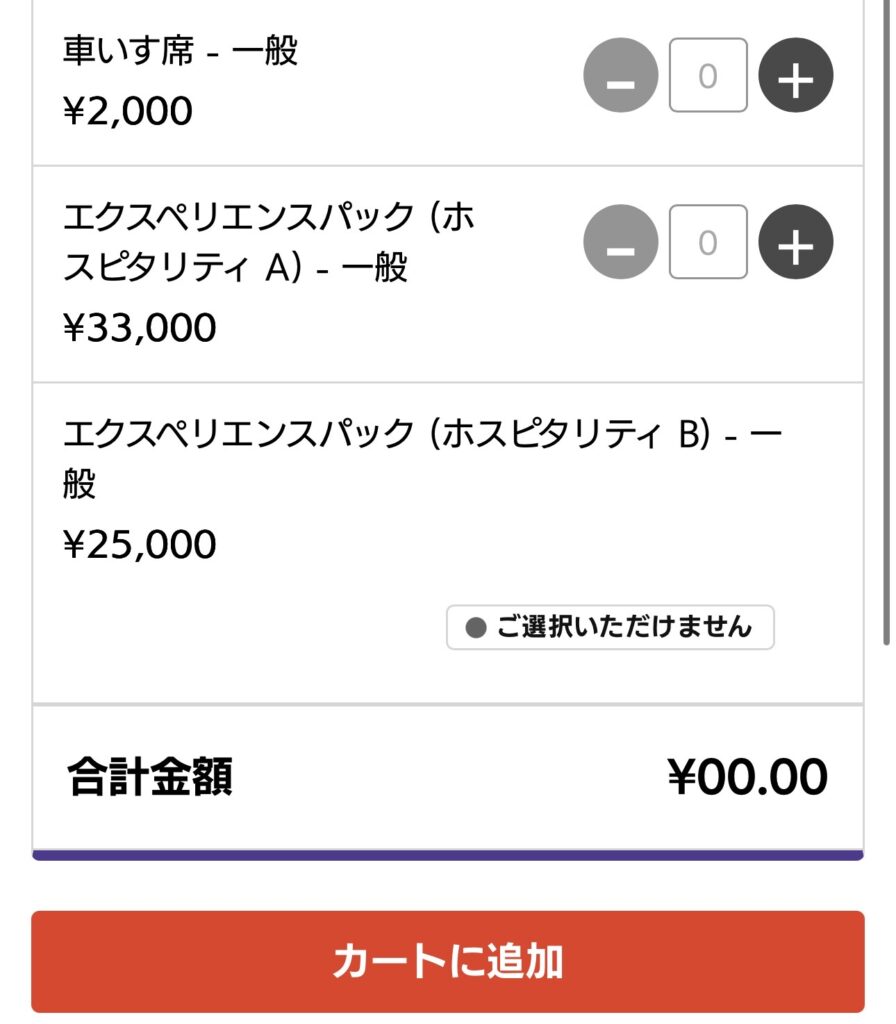Click plus button for Hospitality A pack

[795, 243]
